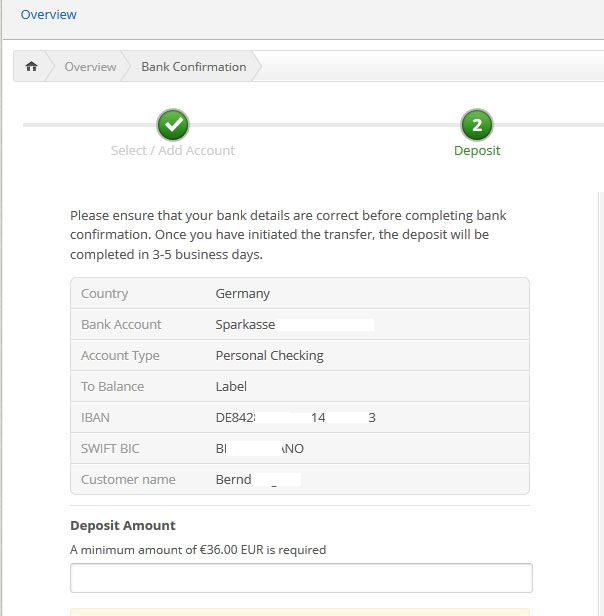Open the Overview link at page top

[48, 15]
